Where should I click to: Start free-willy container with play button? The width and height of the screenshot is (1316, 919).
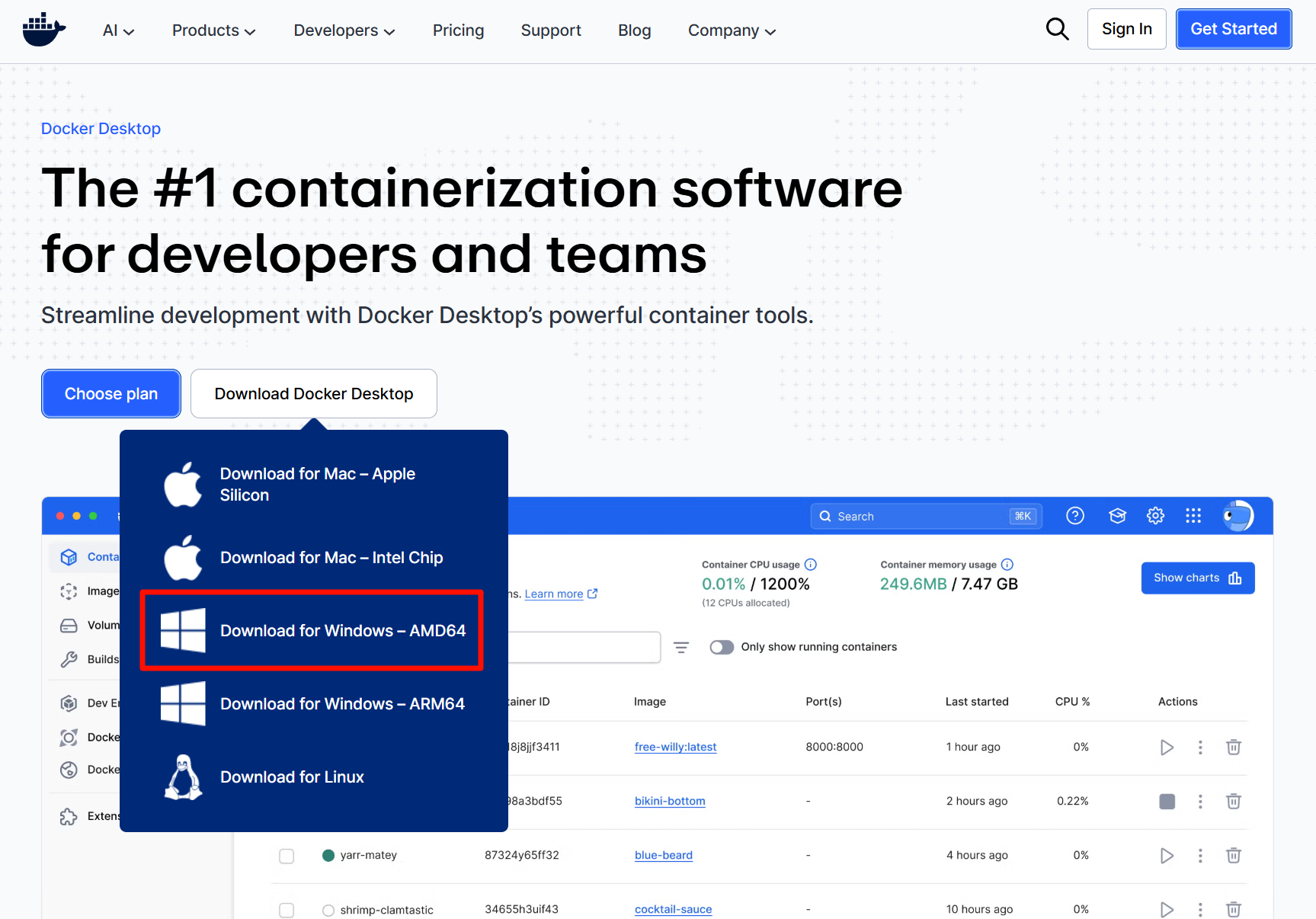click(x=1166, y=748)
